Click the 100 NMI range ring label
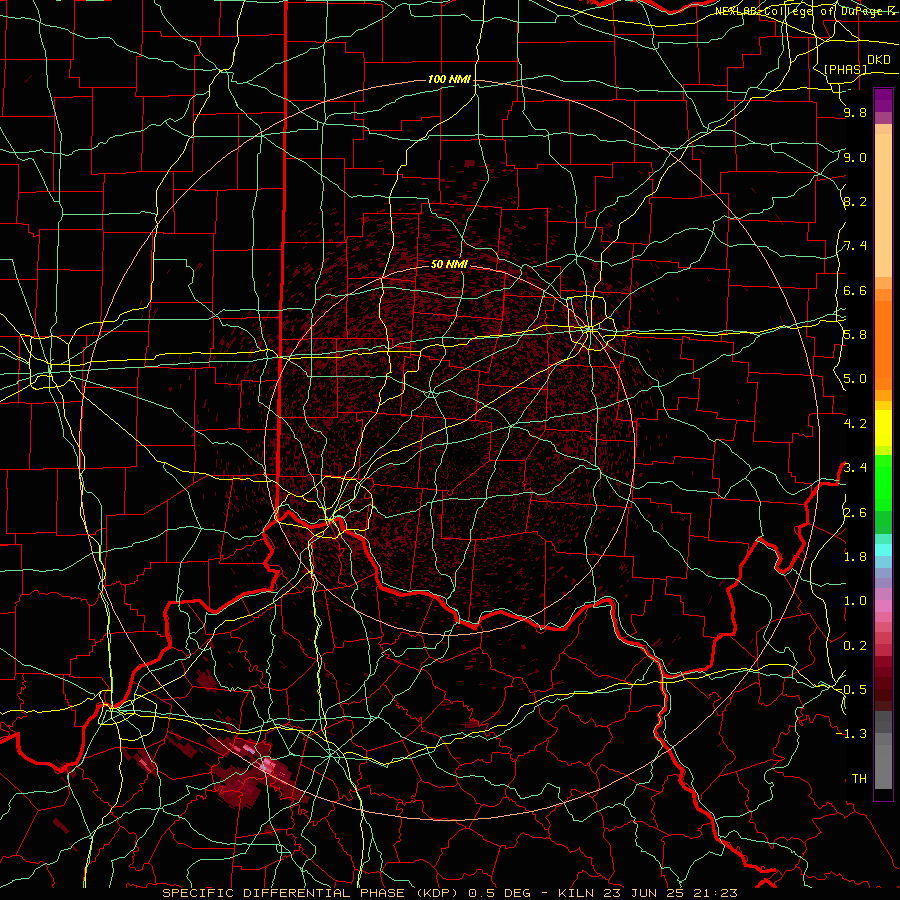The height and width of the screenshot is (900, 900). coord(449,79)
